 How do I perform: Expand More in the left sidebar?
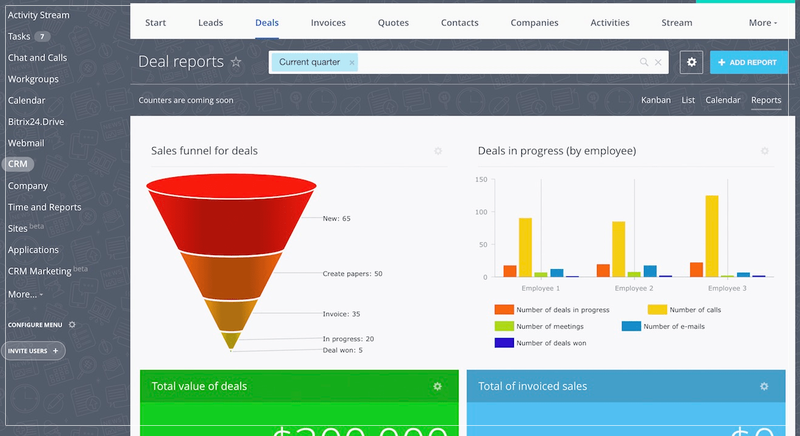25,294
